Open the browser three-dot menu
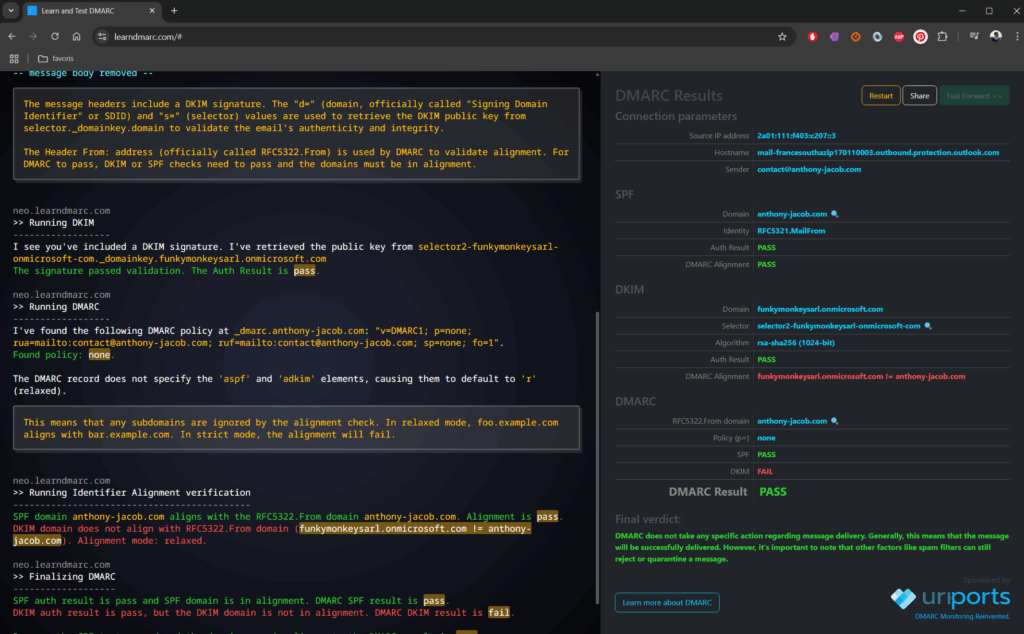 (1017, 37)
